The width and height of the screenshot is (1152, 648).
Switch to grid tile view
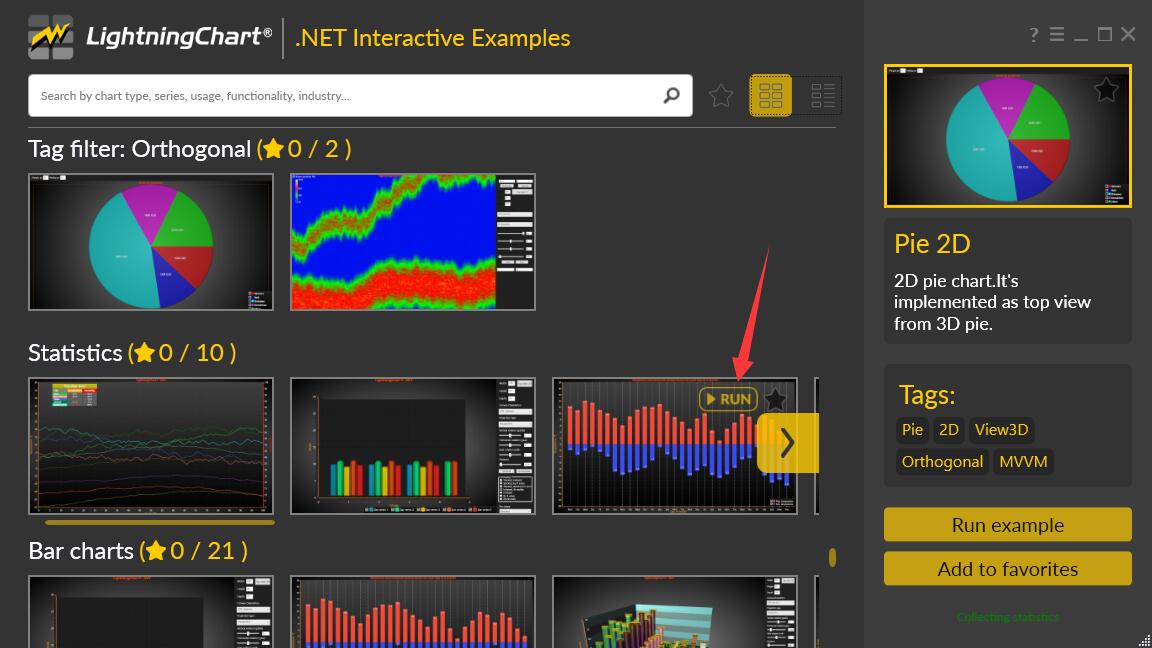click(x=771, y=96)
